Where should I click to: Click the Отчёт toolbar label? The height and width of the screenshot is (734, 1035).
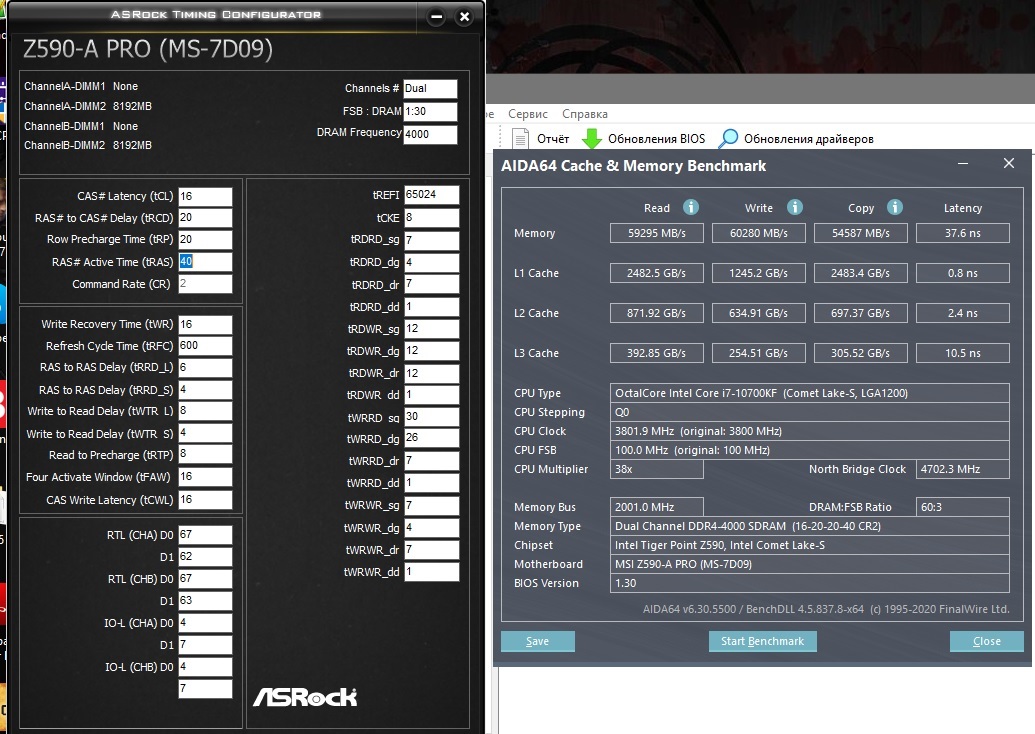click(x=552, y=139)
